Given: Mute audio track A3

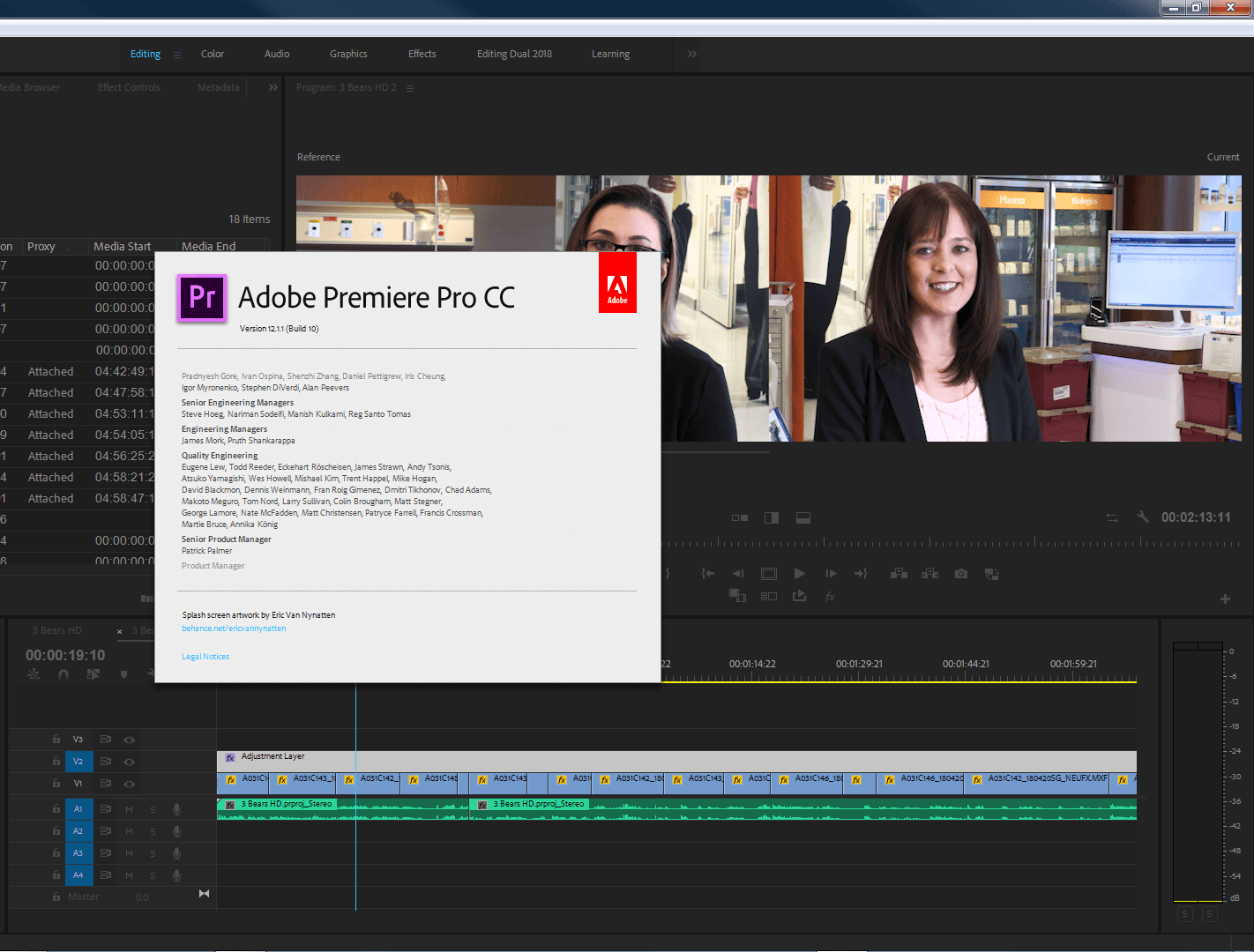Looking at the screenshot, I should [130, 853].
